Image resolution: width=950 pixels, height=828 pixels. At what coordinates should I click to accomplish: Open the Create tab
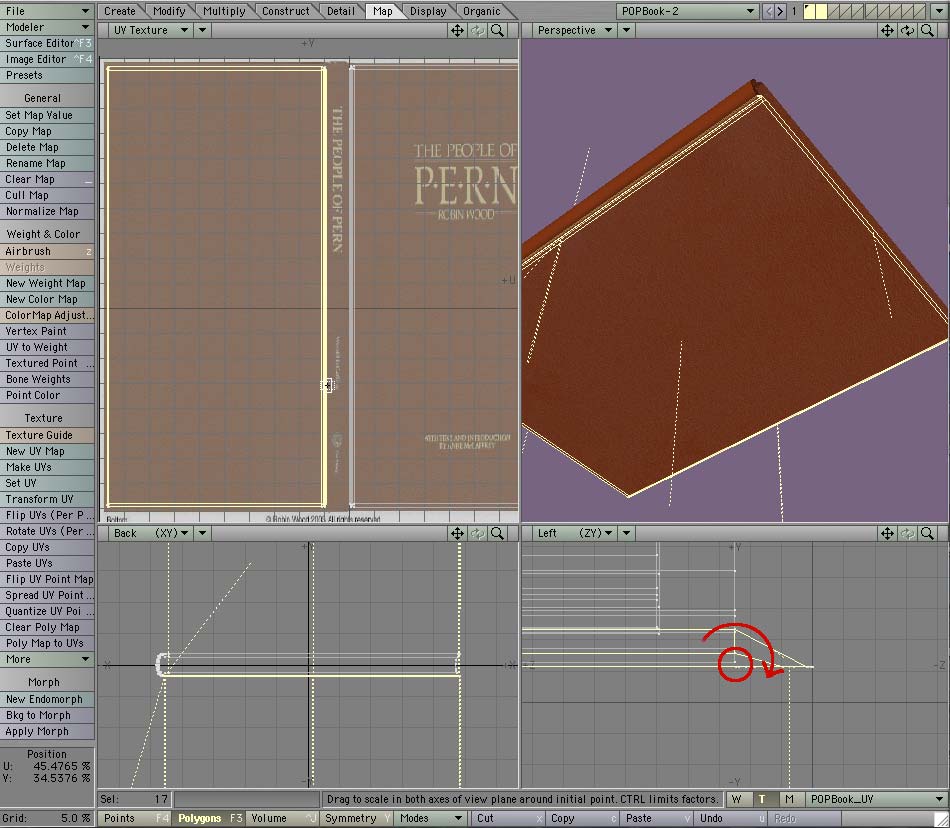coord(120,11)
